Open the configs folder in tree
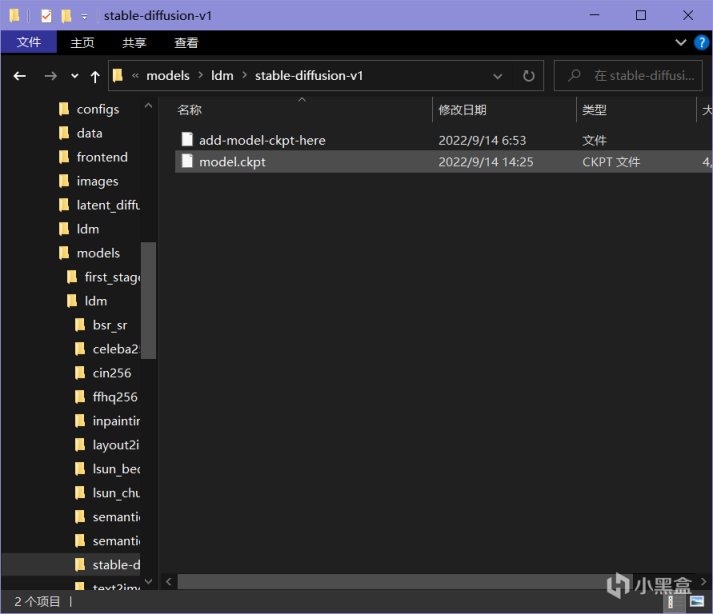 (98, 109)
